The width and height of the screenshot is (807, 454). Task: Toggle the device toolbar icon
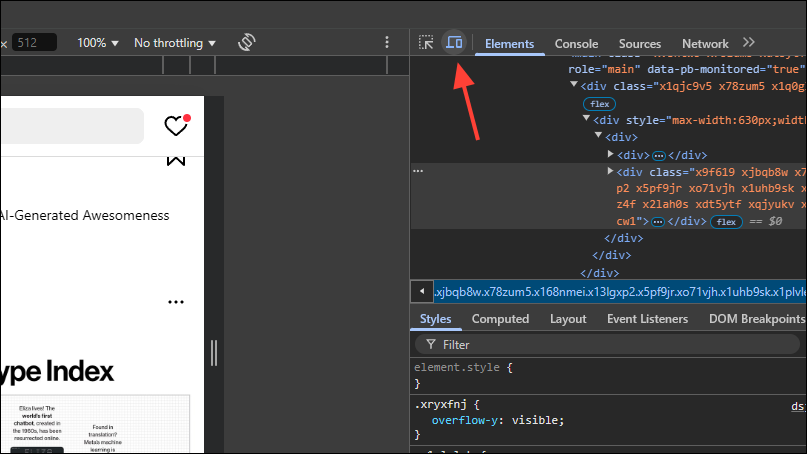454,43
